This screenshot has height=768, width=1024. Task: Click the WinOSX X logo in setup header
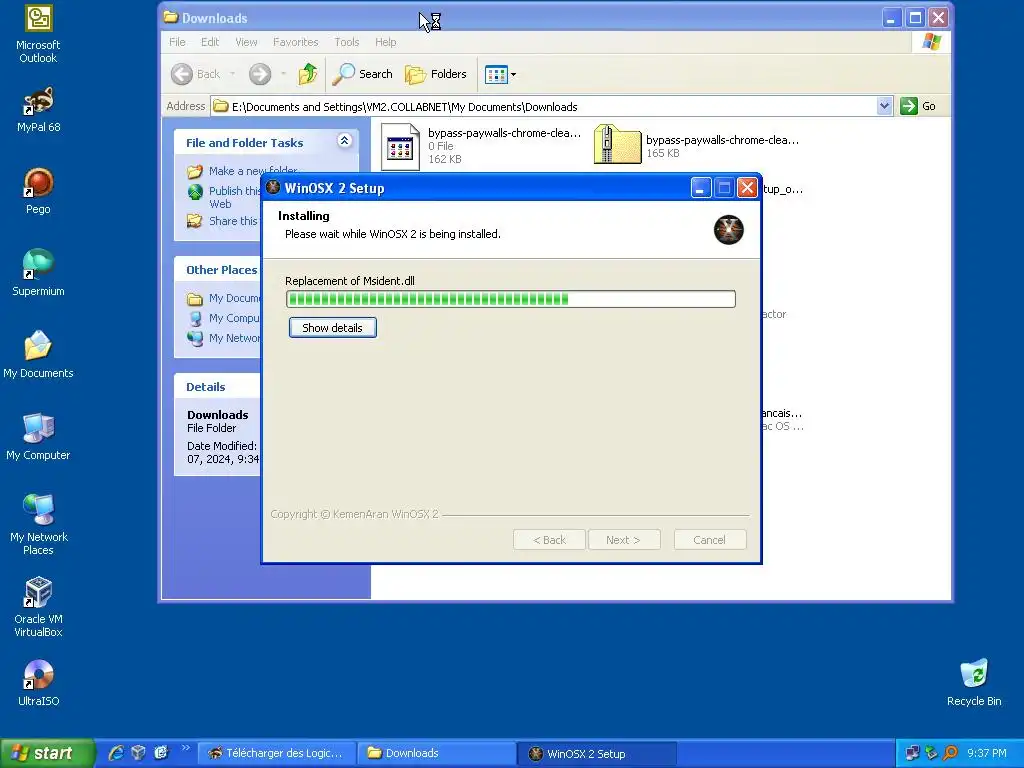point(728,230)
